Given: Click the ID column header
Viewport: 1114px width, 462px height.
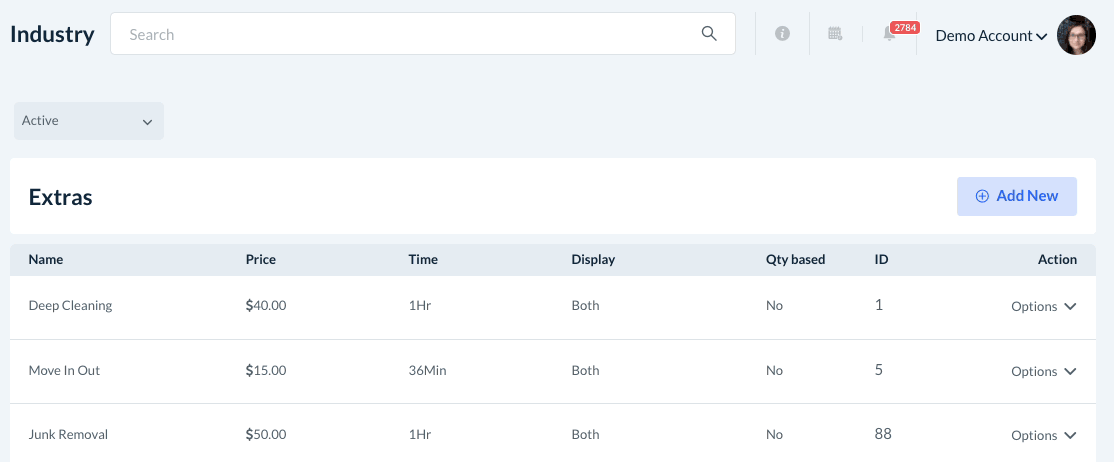Looking at the screenshot, I should (881, 259).
